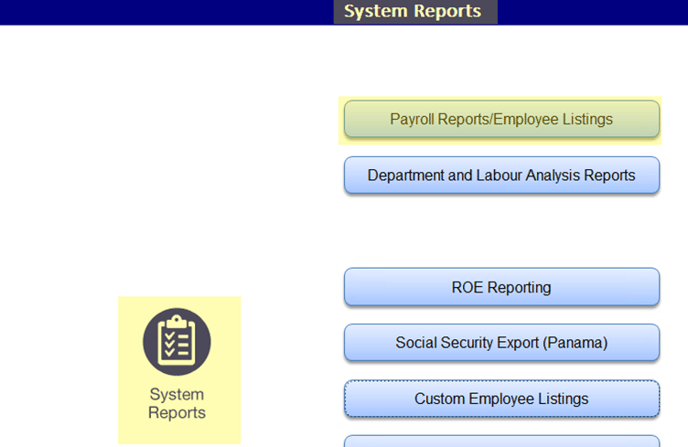This screenshot has width=688, height=447.
Task: Select the Labour Analysis reports option
Action: [x=501, y=175]
